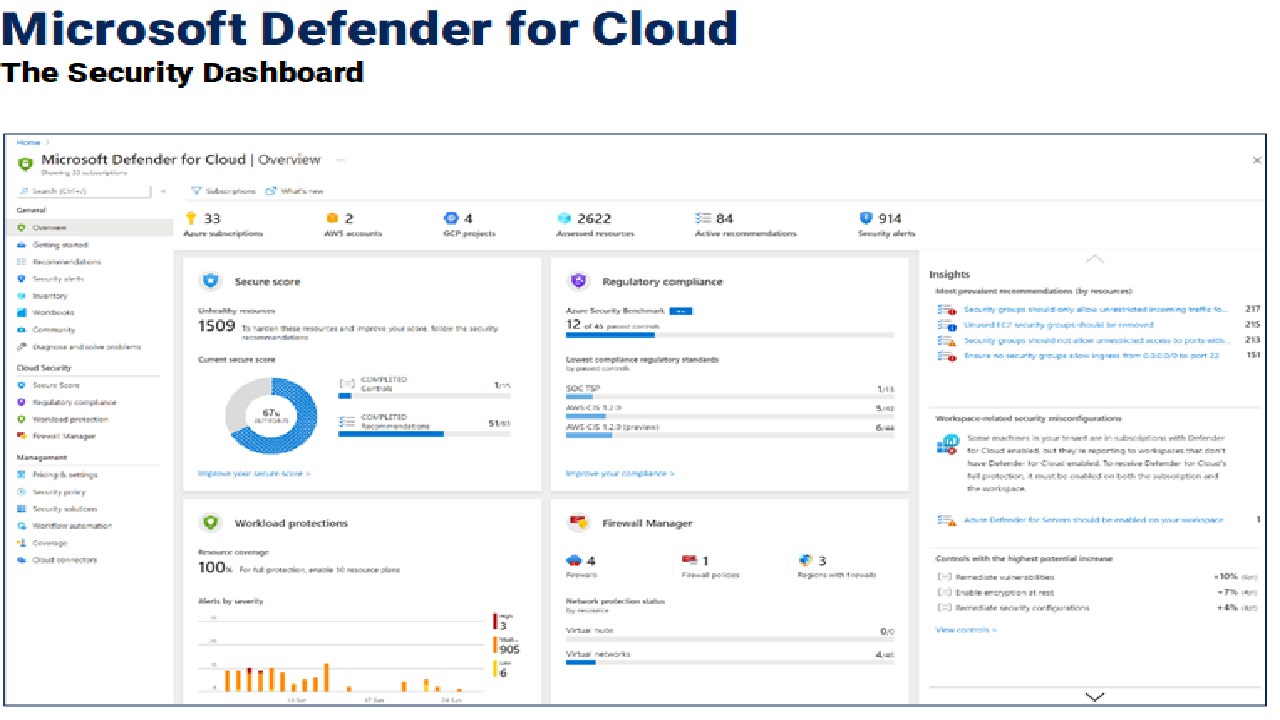1280x720 pixels.
Task: Click the Regulatory compliance card icon
Action: 579,281
